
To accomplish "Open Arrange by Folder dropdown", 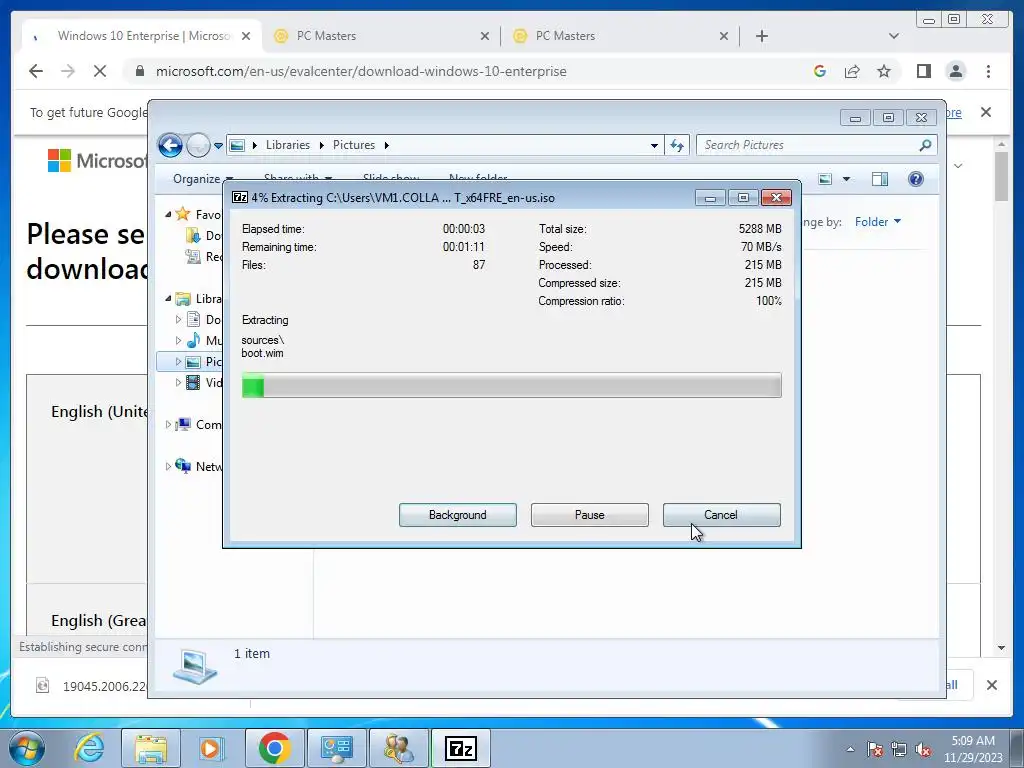I will click(877, 222).
